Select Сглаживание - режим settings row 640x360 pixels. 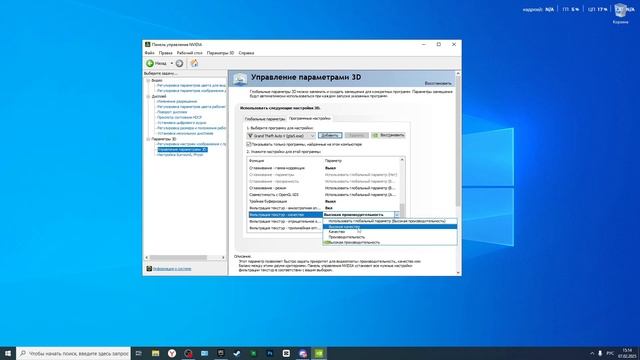pyautogui.click(x=323, y=188)
